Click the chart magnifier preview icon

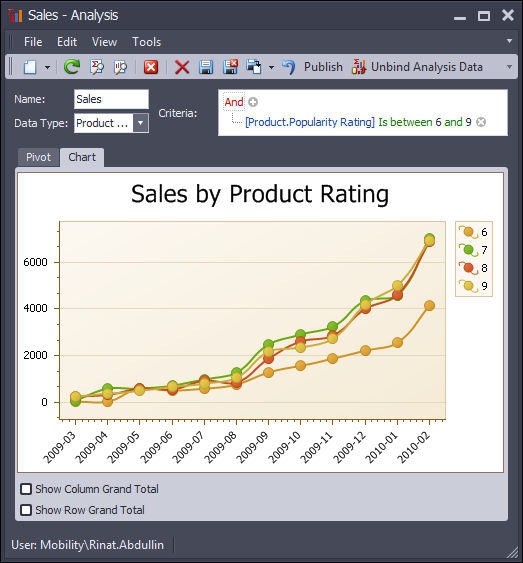[120, 67]
